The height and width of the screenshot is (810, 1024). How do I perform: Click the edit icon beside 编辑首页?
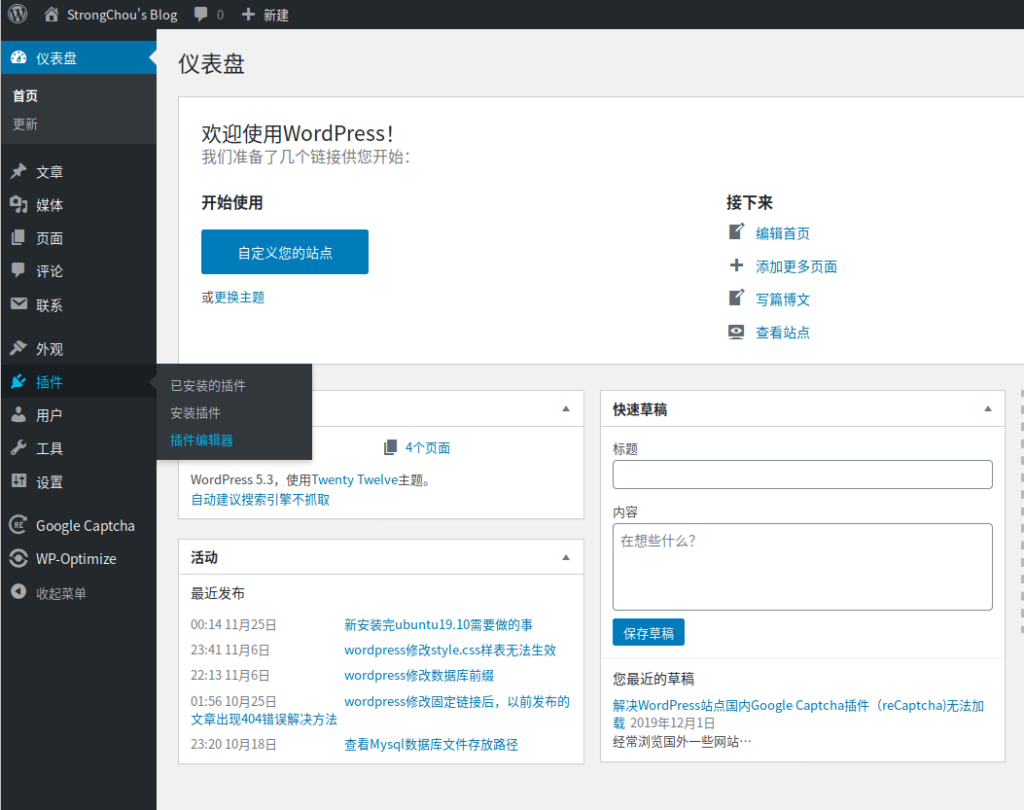736,232
